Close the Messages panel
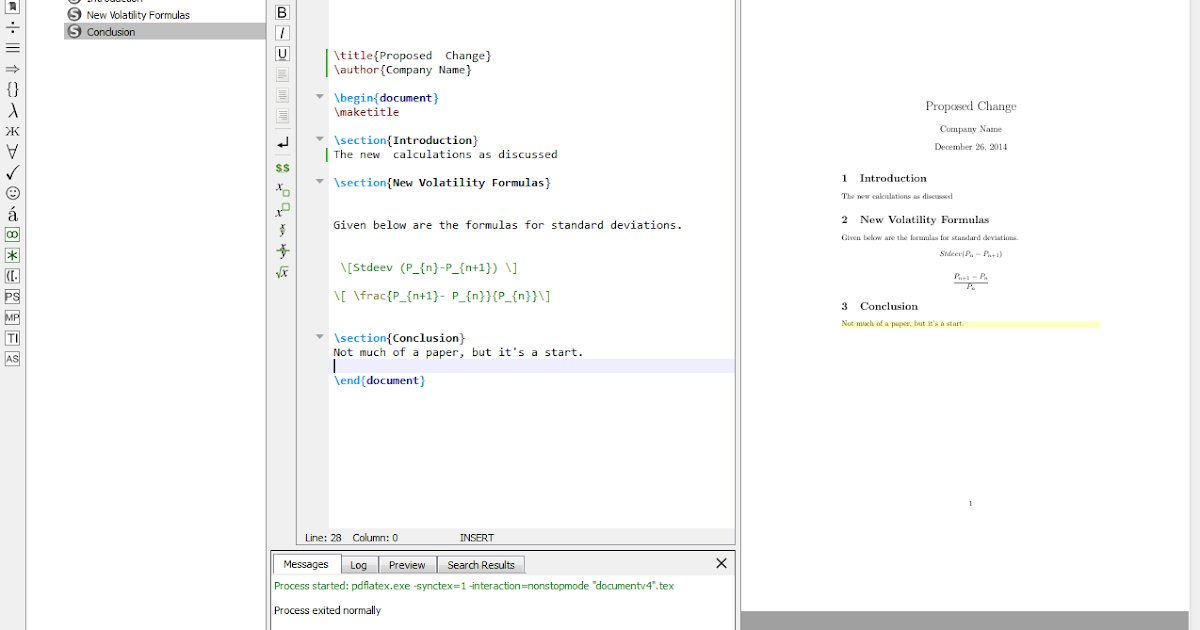This screenshot has height=630, width=1200. click(x=721, y=562)
